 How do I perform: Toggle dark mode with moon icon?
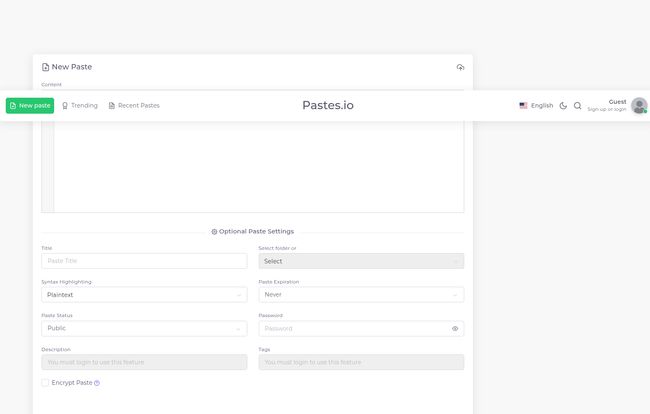(x=563, y=106)
